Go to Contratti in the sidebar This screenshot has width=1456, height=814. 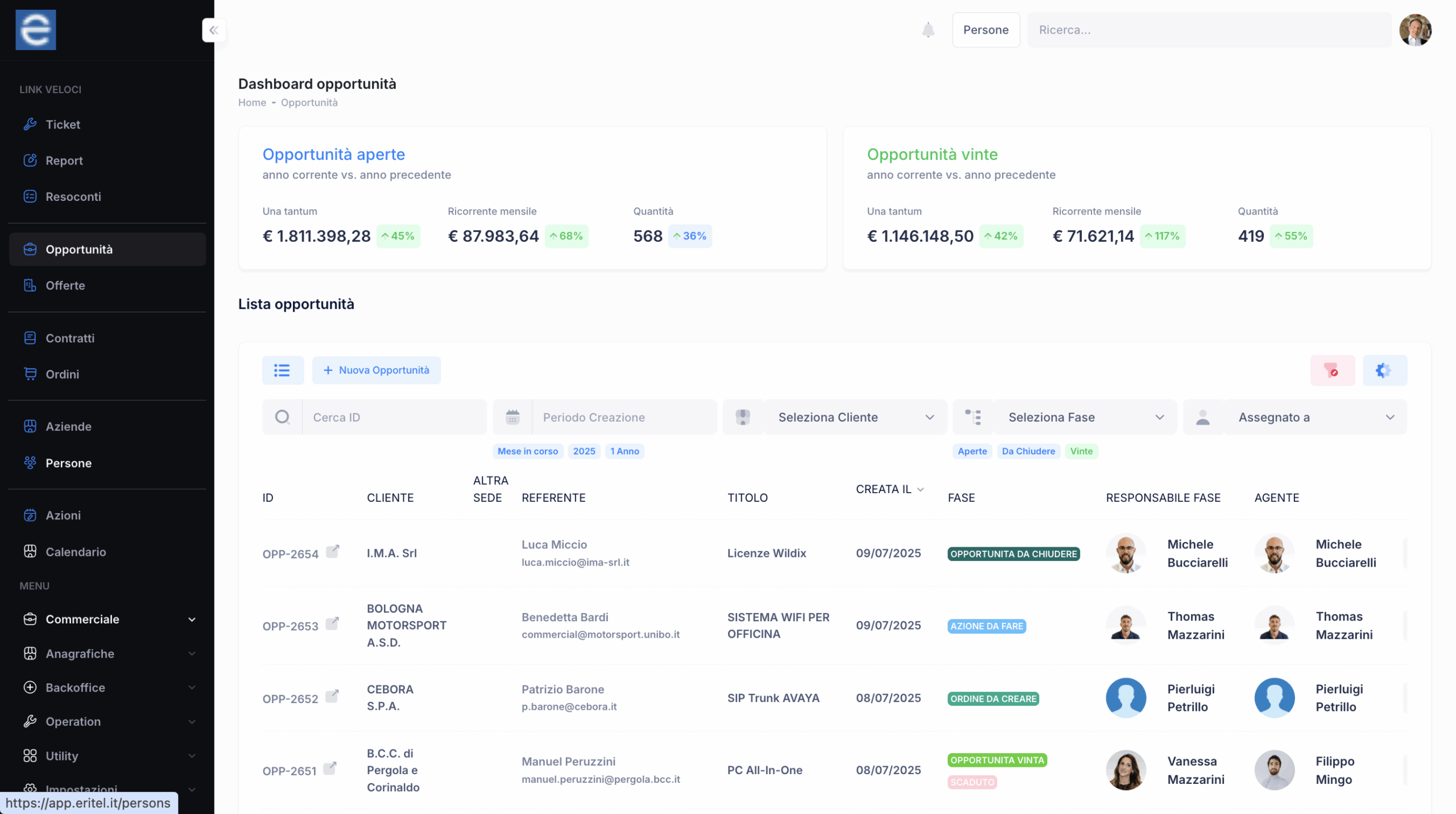pyautogui.click(x=70, y=338)
